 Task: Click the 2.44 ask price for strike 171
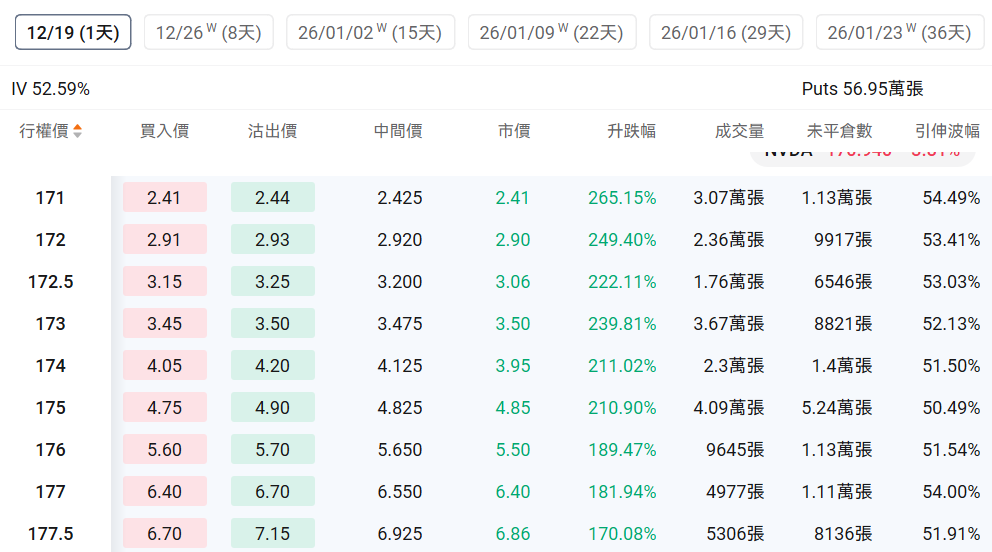point(272,198)
